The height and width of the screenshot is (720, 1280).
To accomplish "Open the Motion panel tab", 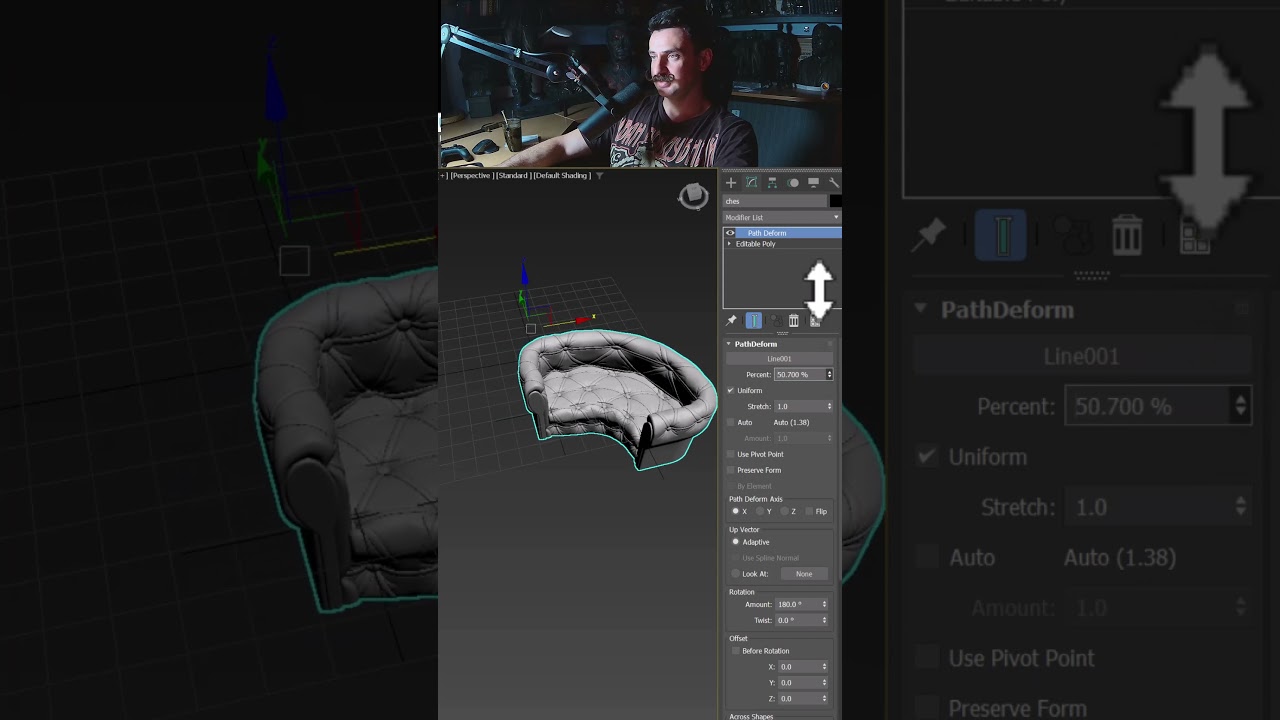I will tap(793, 183).
